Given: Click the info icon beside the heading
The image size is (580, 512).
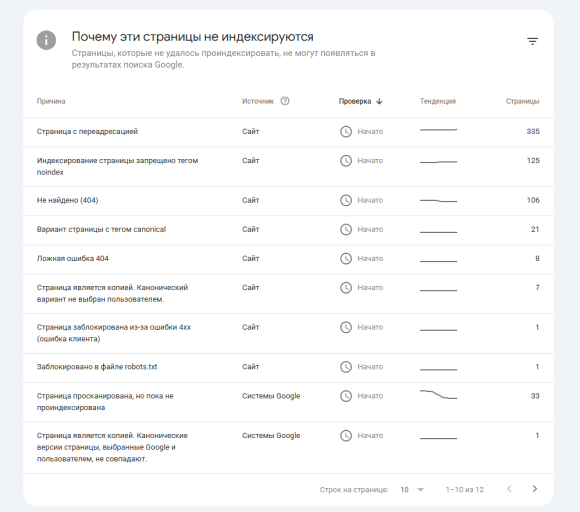Looking at the screenshot, I should pyautogui.click(x=46, y=40).
